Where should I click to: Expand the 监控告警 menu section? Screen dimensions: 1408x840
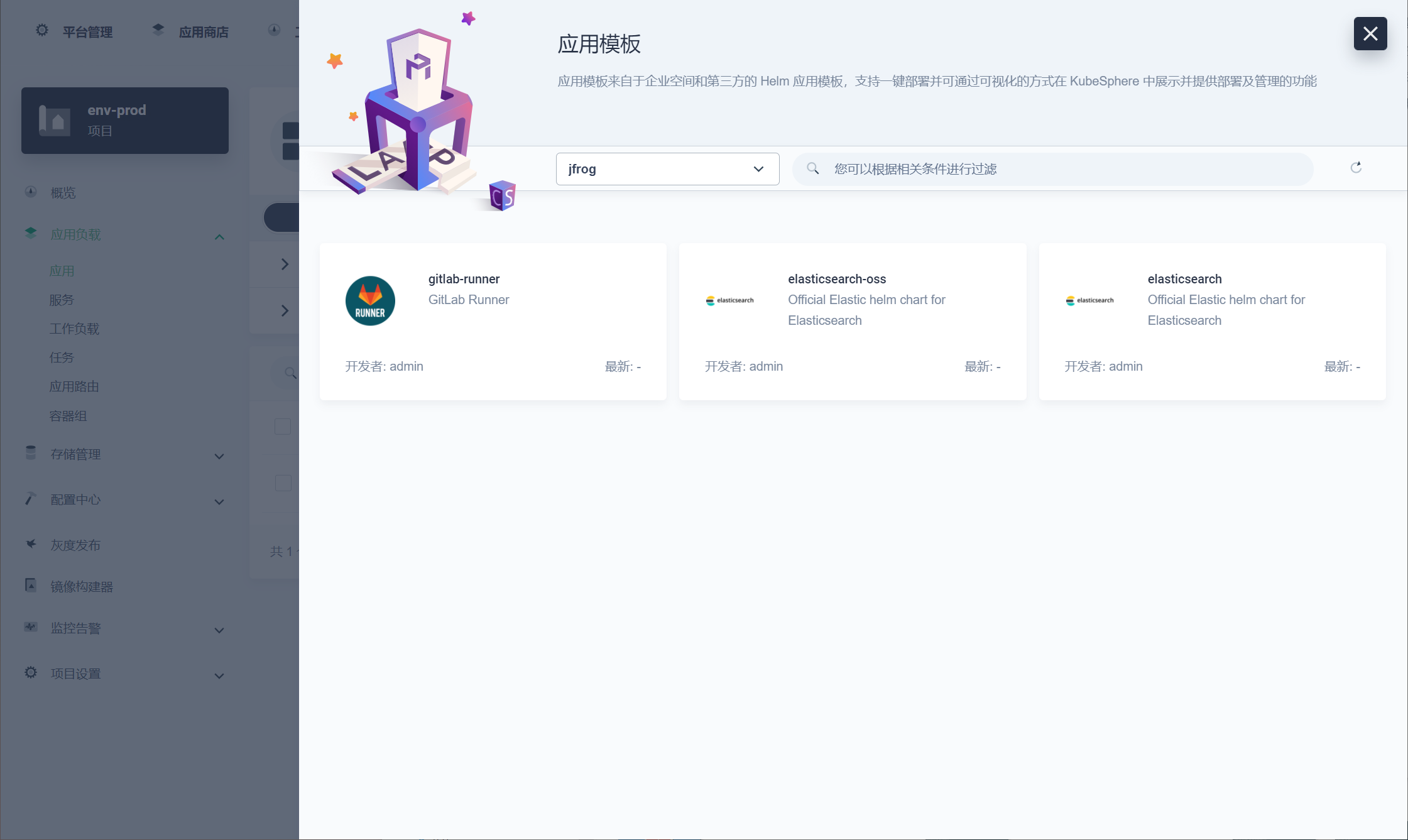pos(219,630)
